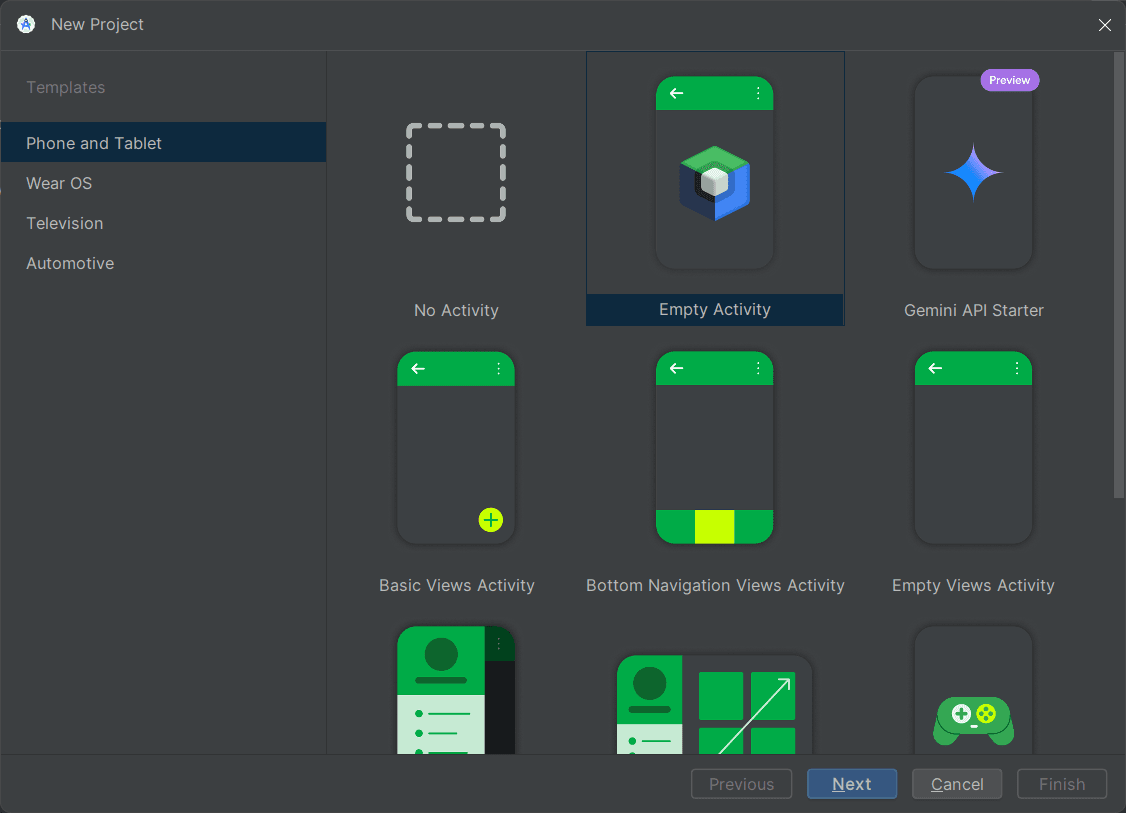Open the Automotive templates category
Screen dimensions: 1126x813
[x=70, y=263]
